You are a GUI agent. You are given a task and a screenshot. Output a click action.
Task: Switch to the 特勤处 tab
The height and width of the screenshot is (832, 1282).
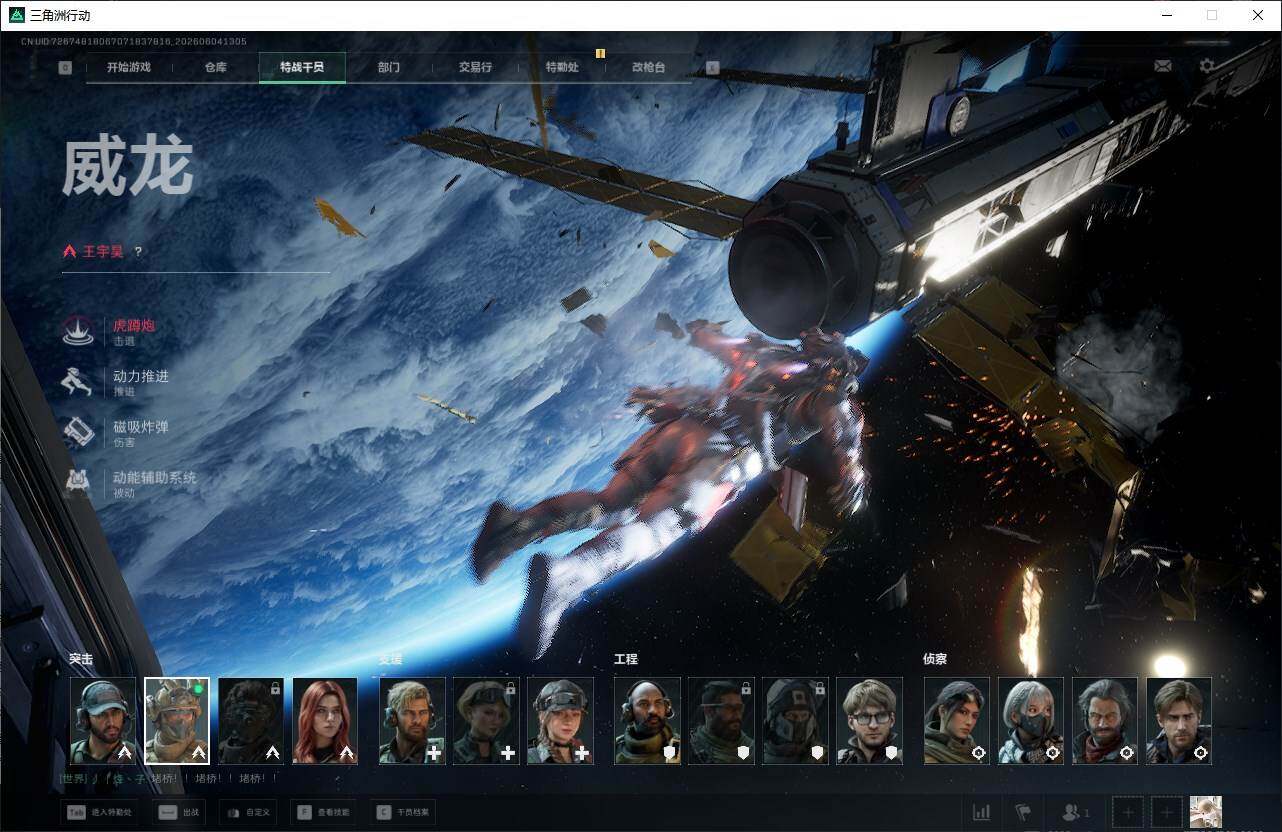click(x=562, y=67)
